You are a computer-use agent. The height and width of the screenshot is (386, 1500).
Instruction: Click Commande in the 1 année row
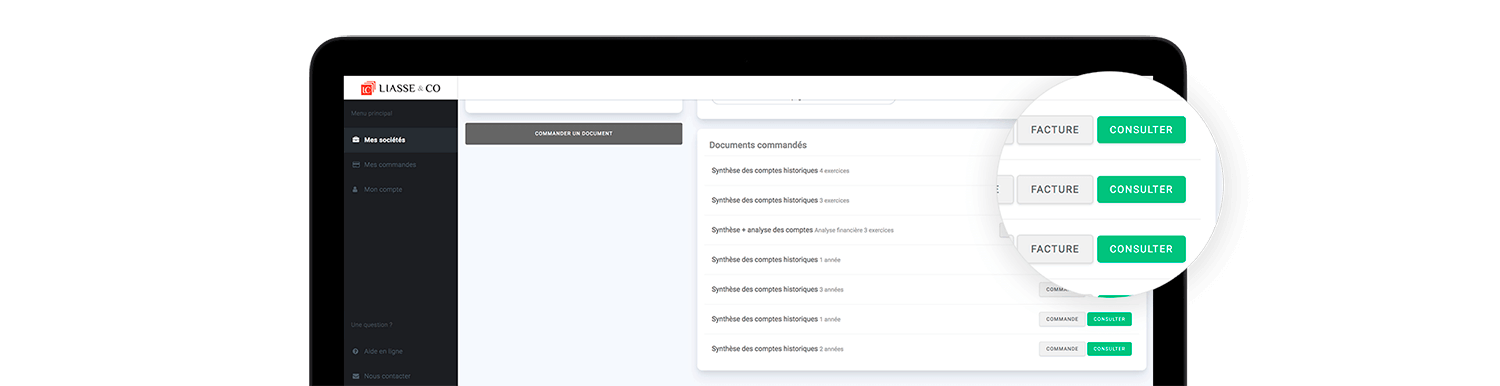pos(1062,319)
